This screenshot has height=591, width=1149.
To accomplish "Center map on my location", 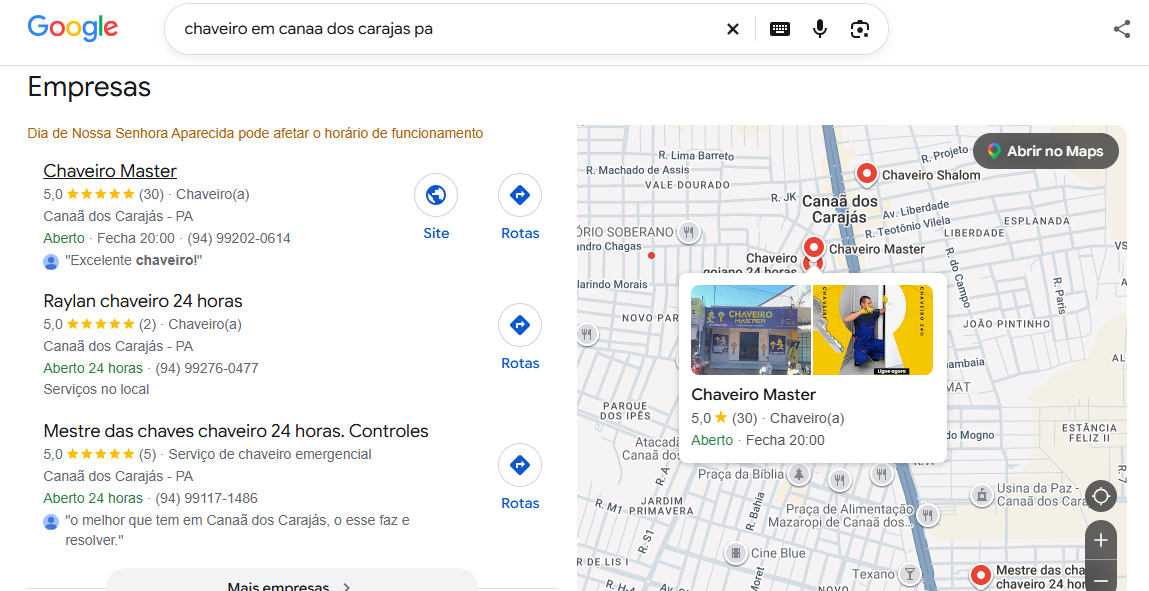I will coord(1101,496).
